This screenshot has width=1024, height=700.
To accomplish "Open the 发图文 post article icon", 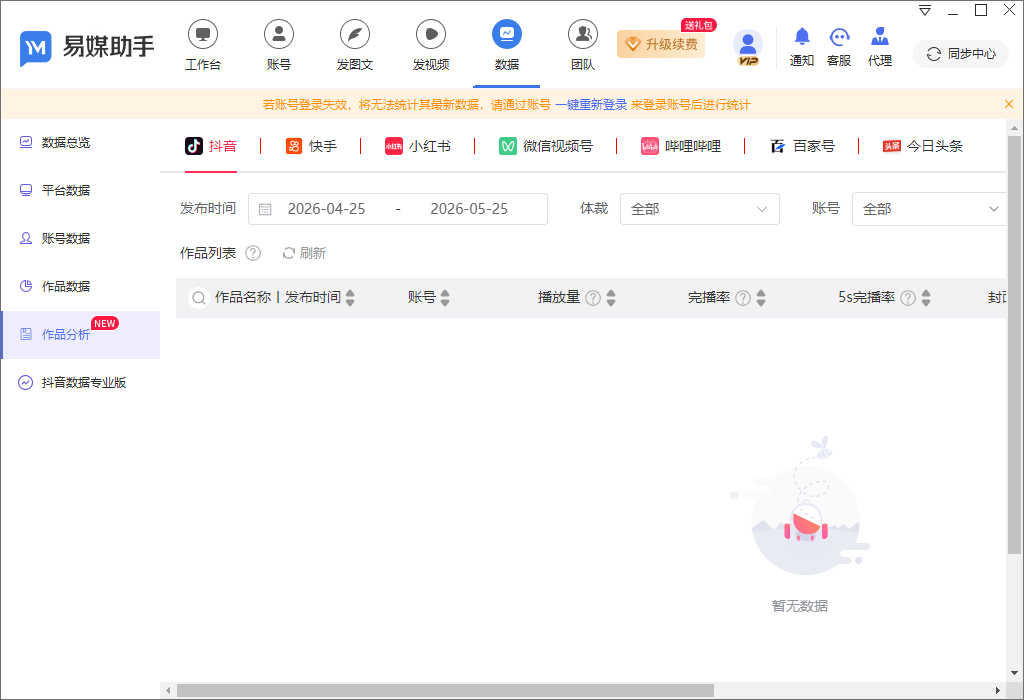I will click(355, 35).
